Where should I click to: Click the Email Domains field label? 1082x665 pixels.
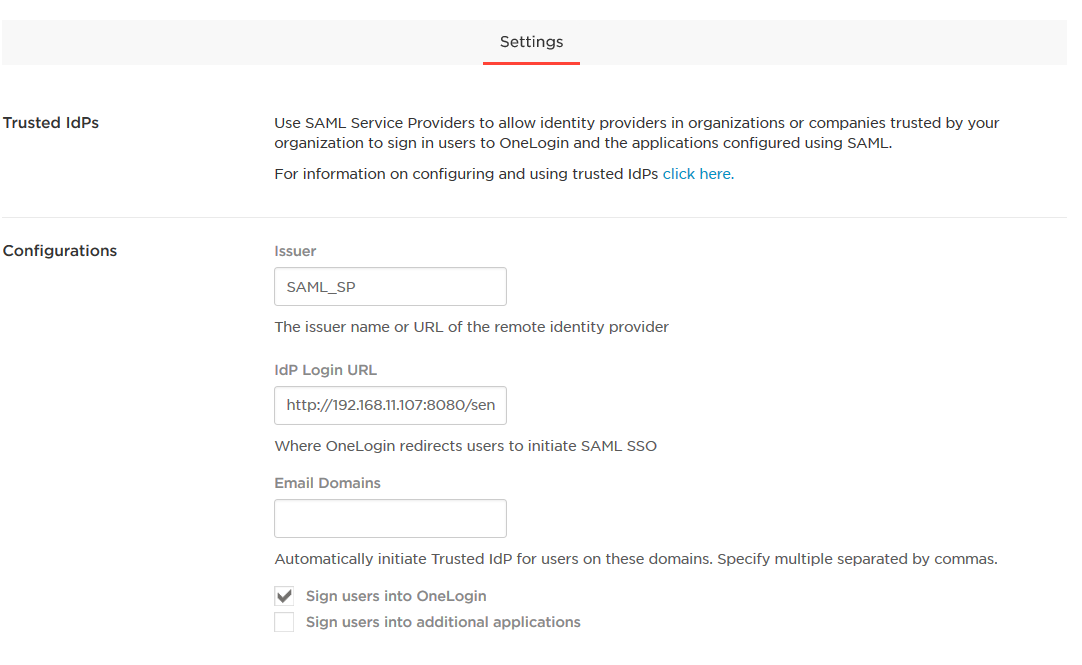(327, 483)
